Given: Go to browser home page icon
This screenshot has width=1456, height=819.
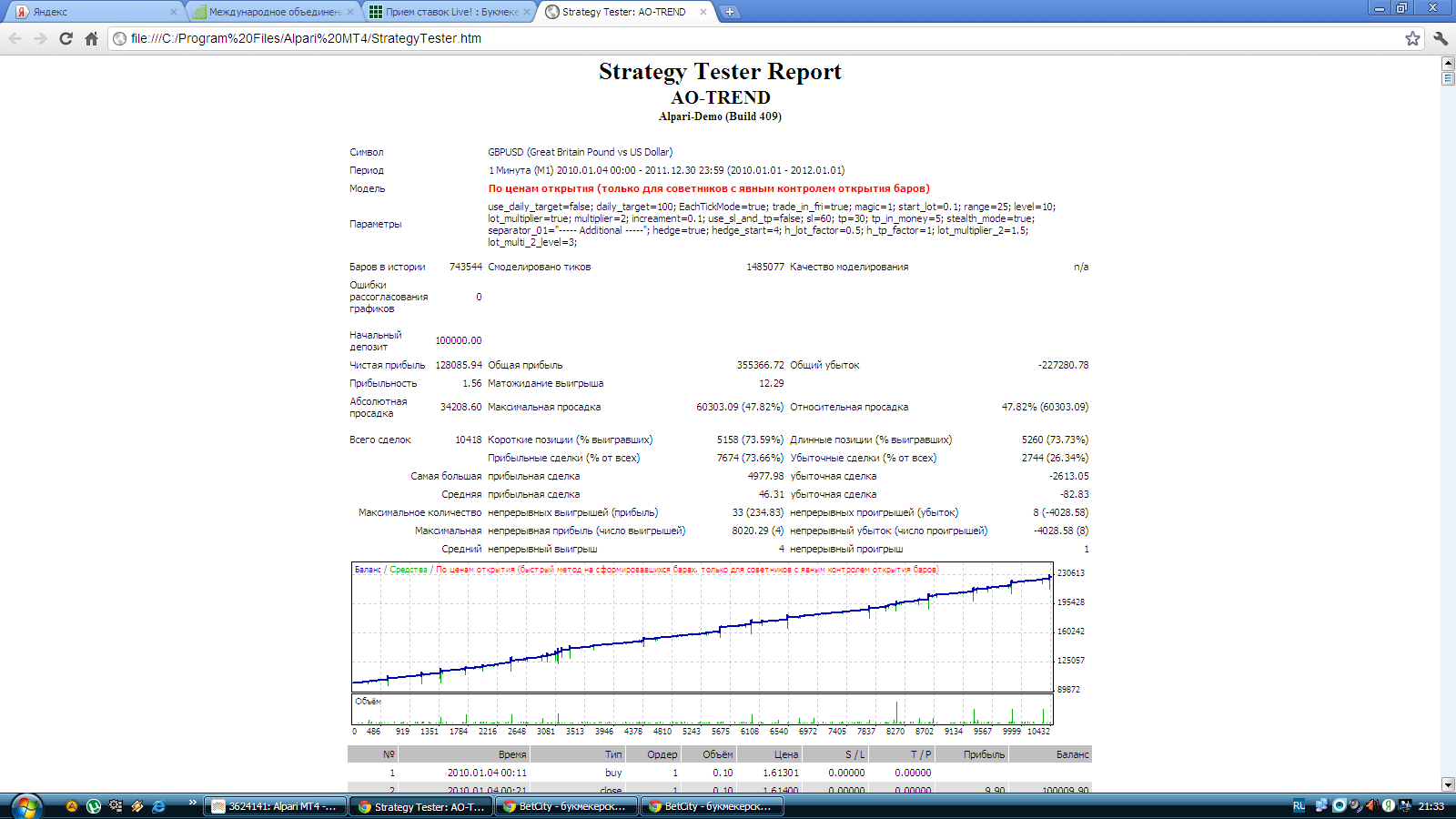Looking at the screenshot, I should [91, 38].
